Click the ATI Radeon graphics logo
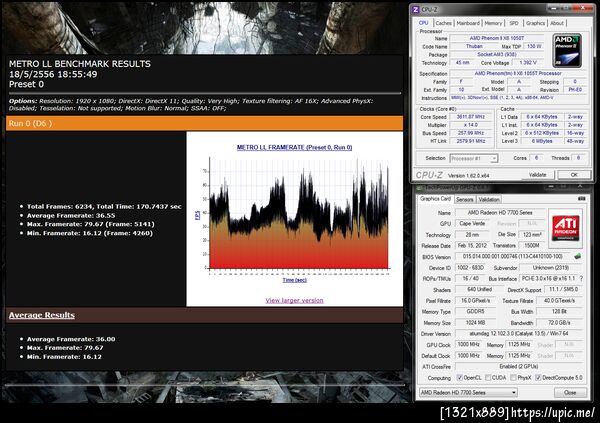 (x=566, y=228)
